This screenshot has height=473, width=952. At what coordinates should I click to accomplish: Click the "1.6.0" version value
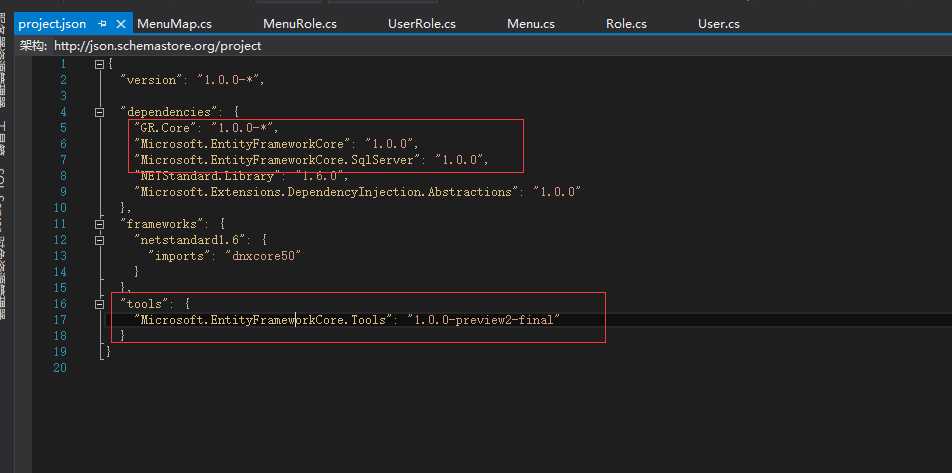pos(321,176)
